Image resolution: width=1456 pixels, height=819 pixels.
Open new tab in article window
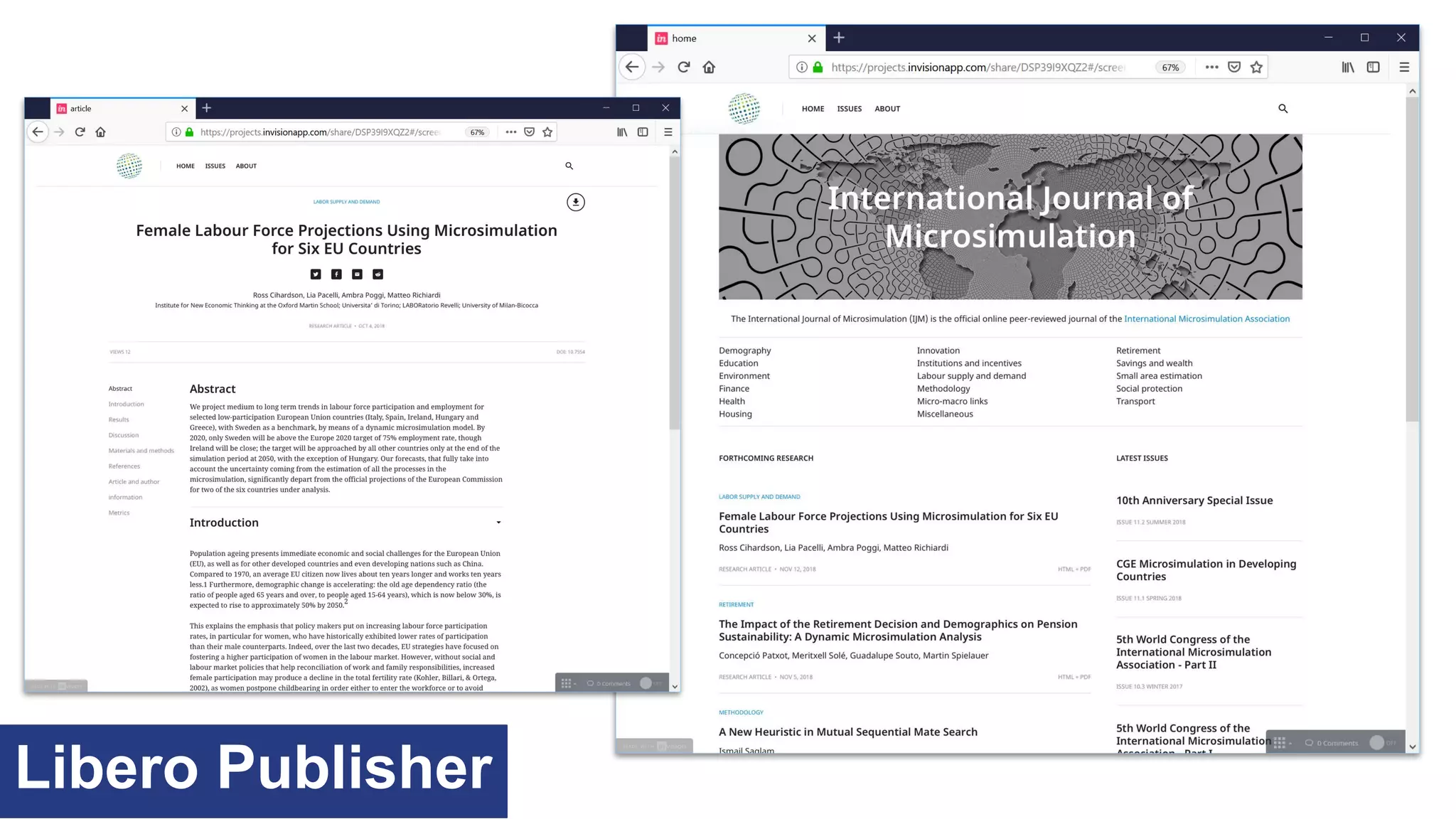206,108
